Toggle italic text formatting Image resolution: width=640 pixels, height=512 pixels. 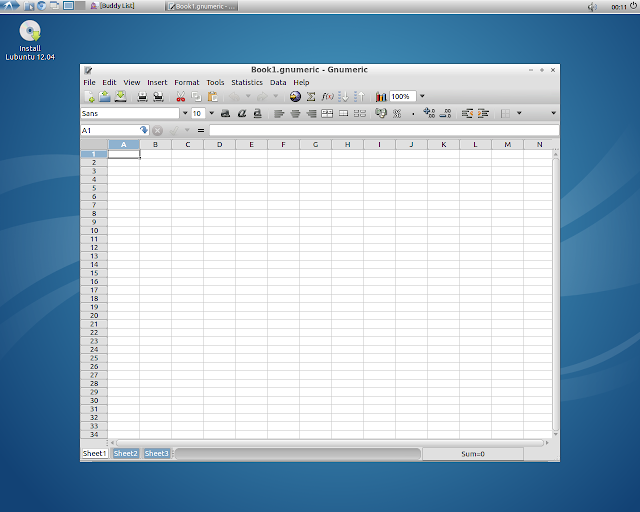(242, 114)
